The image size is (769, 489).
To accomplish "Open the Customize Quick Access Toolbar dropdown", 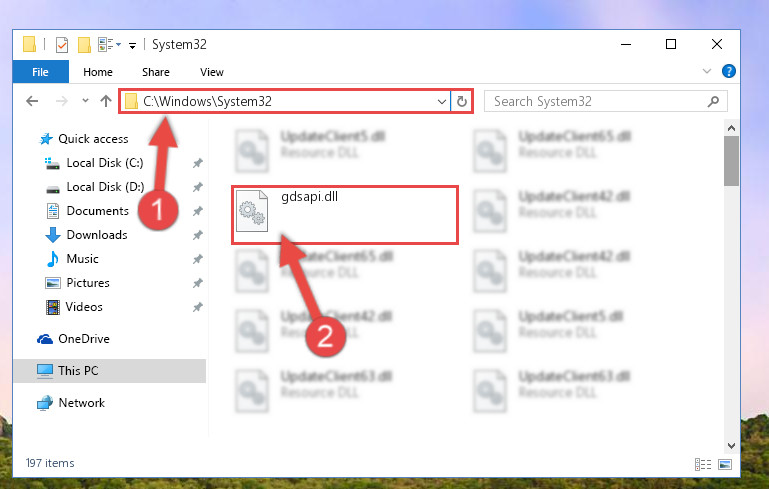I will click(132, 46).
